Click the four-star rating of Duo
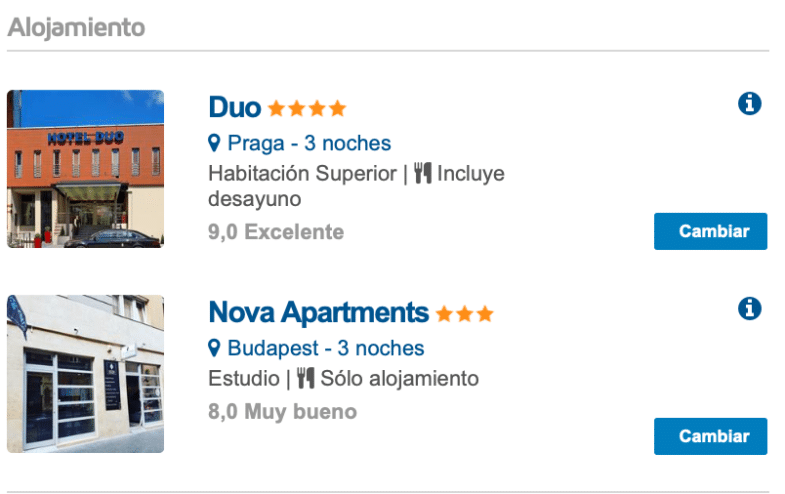785x494 pixels. (307, 108)
